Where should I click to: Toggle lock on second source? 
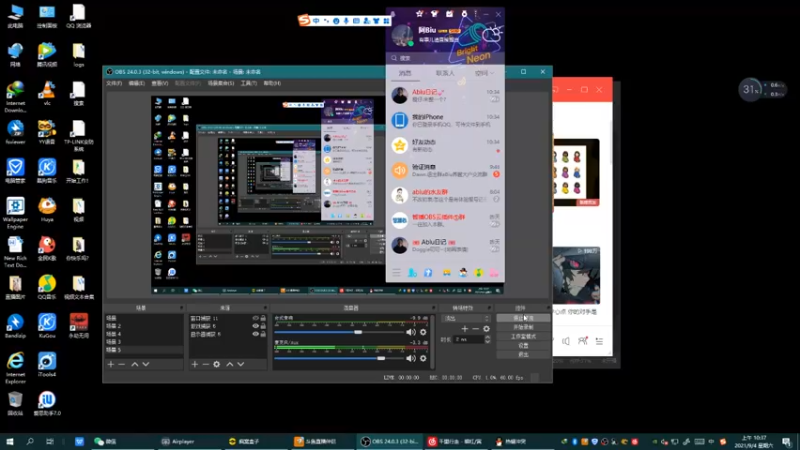(263, 326)
